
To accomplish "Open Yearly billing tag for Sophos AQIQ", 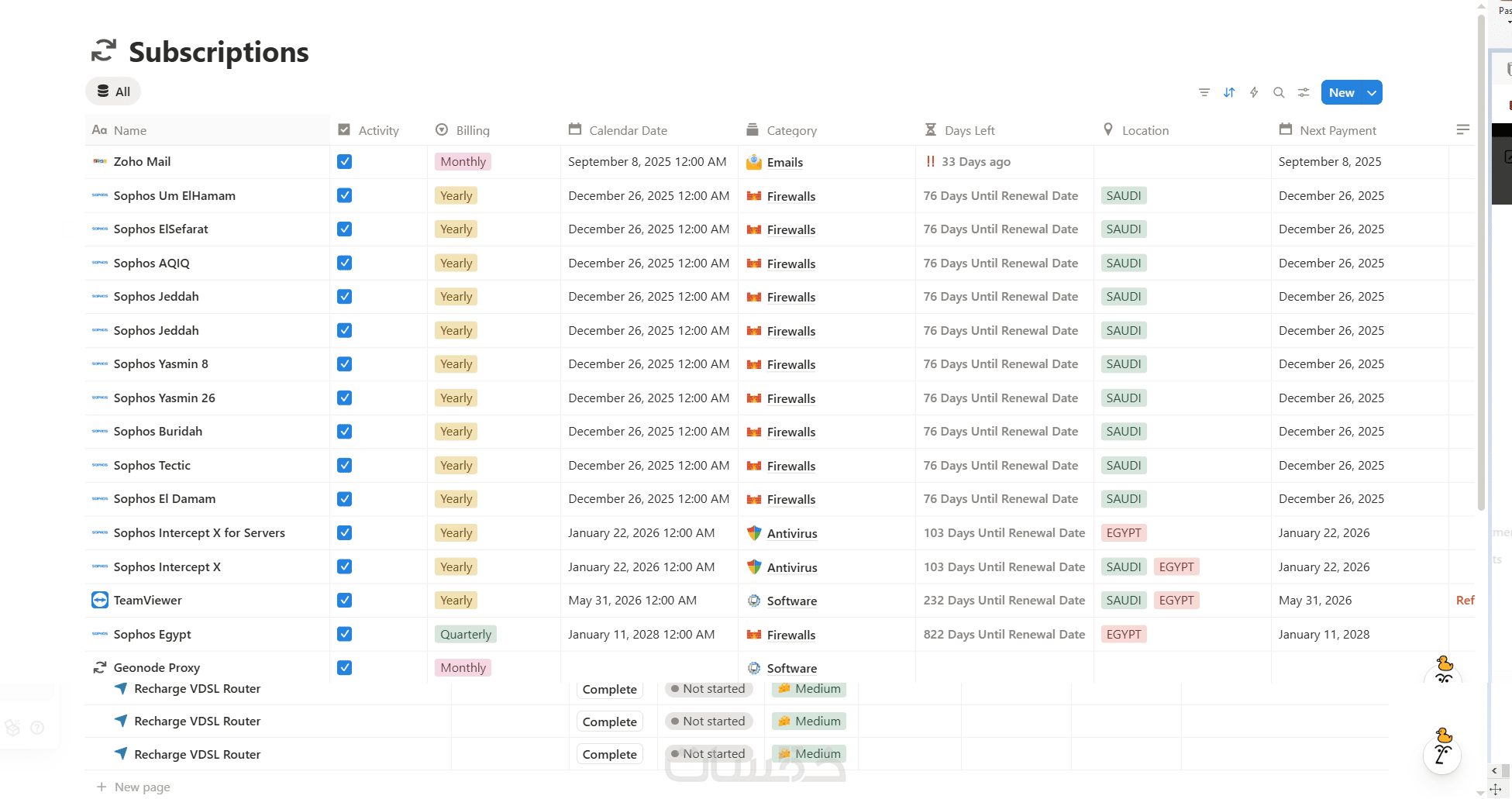I will 456,263.
